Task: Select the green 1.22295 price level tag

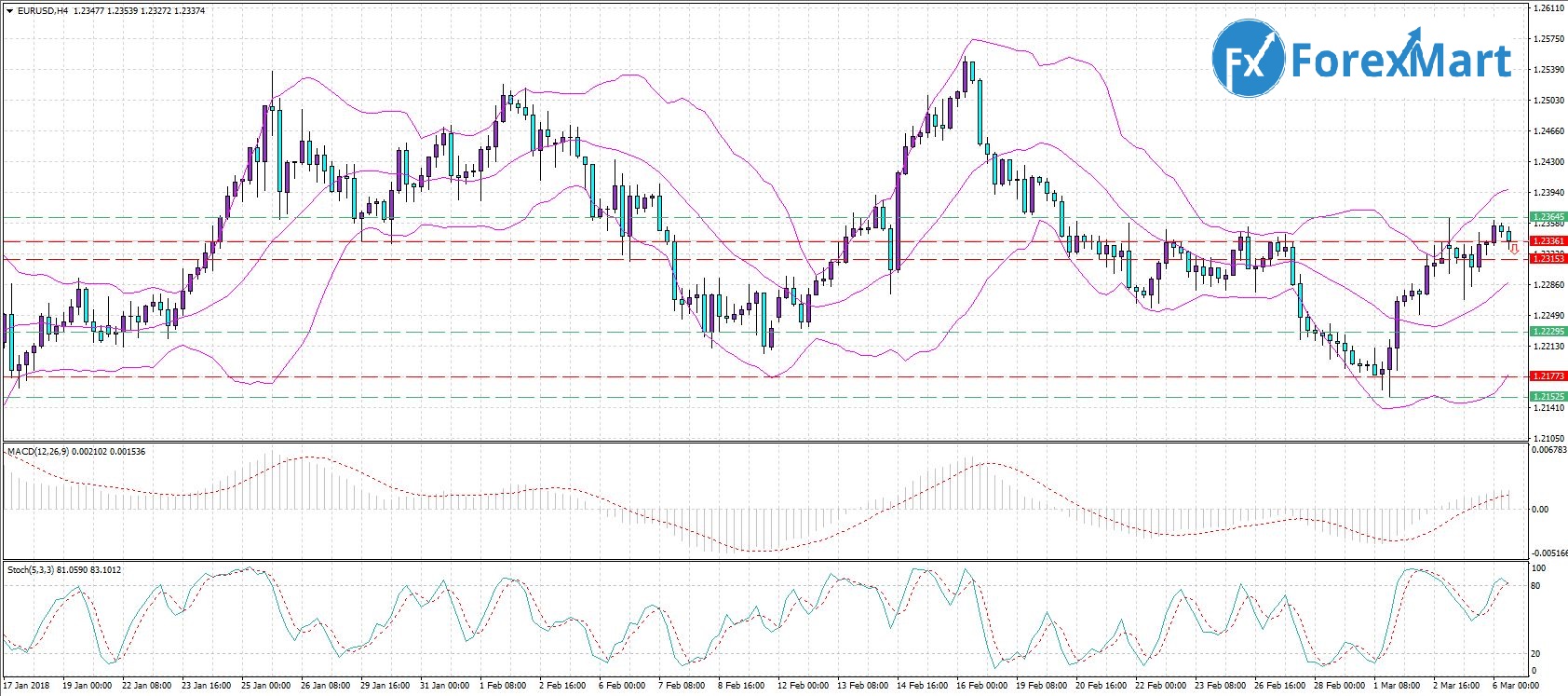Action: click(1549, 332)
